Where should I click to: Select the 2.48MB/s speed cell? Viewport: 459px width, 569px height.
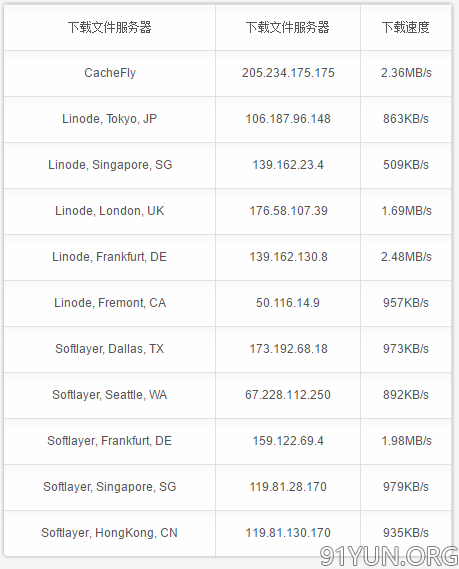tap(406, 257)
